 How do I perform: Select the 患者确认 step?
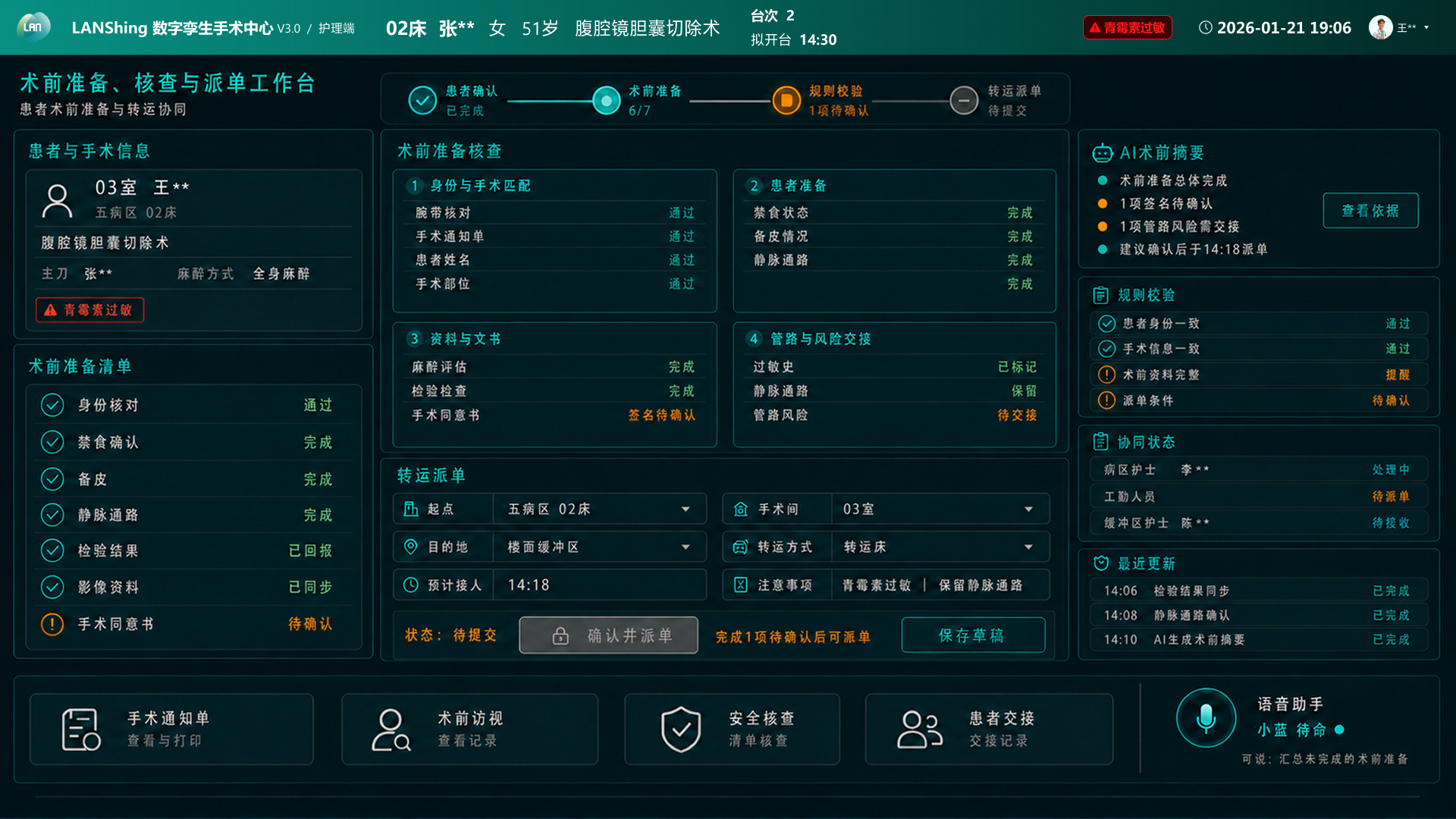coord(453,100)
